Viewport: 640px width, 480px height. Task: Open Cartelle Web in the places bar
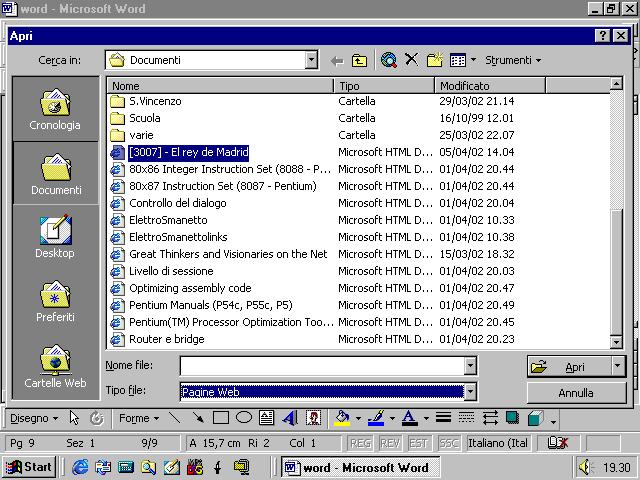click(x=55, y=366)
